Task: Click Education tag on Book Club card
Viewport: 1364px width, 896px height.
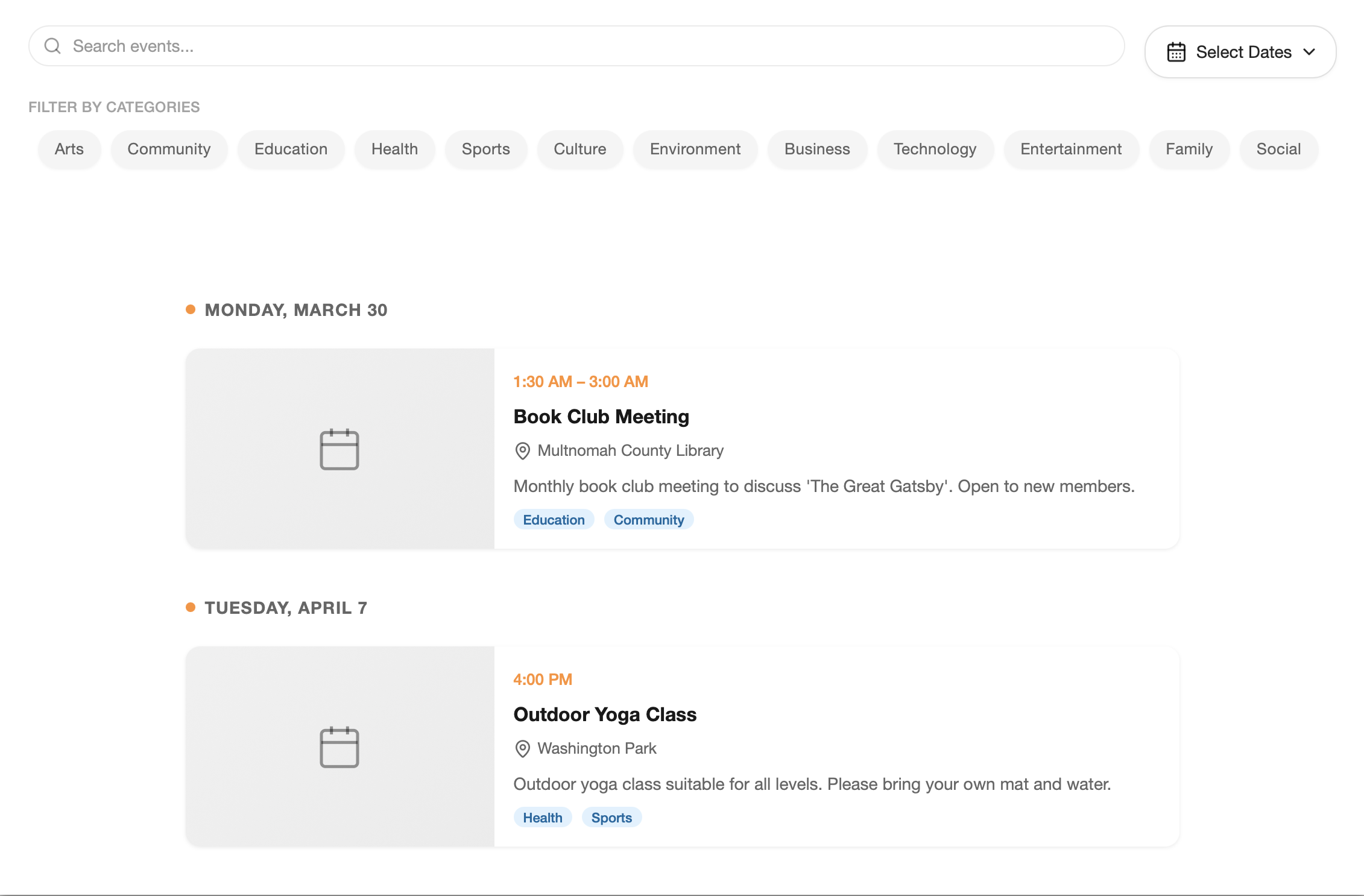Action: (x=554, y=520)
